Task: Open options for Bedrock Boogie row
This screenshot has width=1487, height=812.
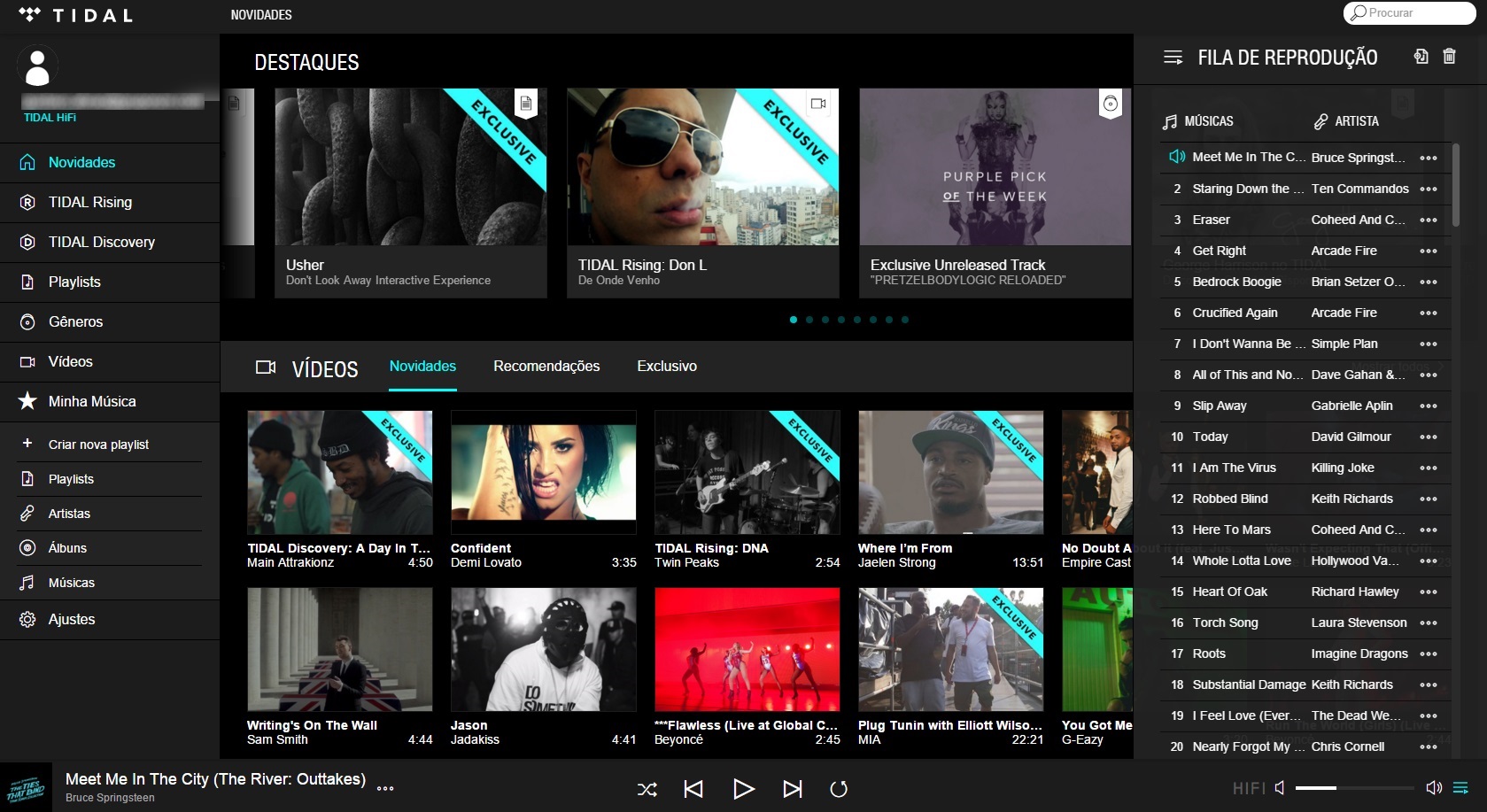Action: [x=1429, y=282]
